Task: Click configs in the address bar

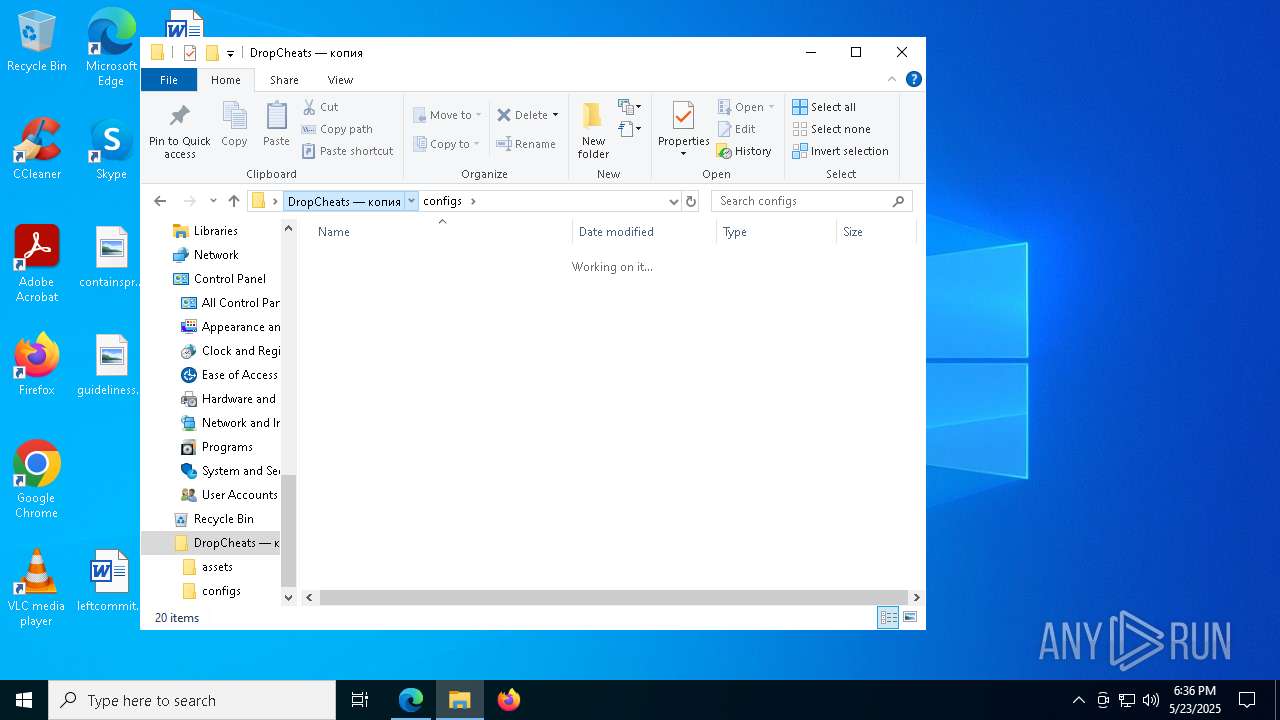Action: [x=442, y=201]
